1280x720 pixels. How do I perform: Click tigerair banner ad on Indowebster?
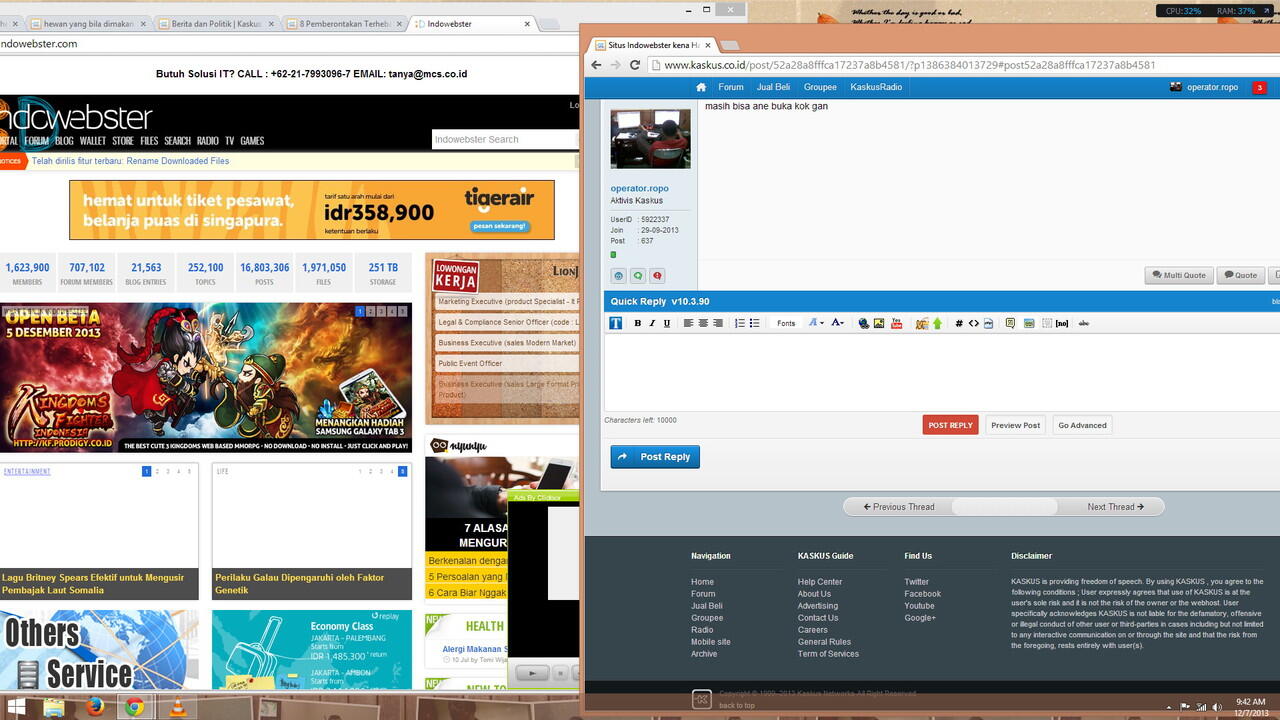(311, 210)
